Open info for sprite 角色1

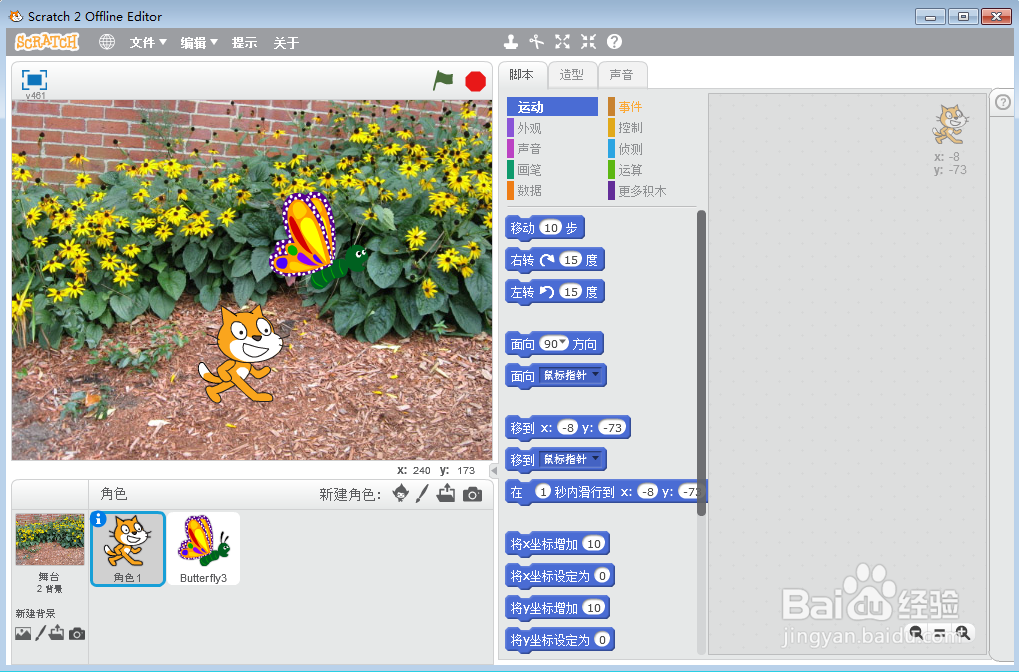pos(99,519)
